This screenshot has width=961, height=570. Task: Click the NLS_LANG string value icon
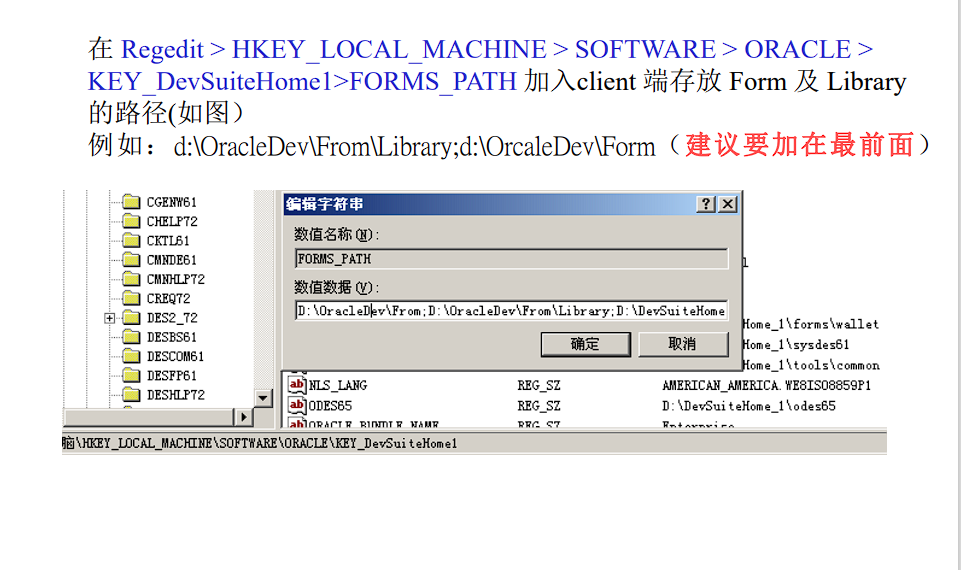tap(297, 384)
